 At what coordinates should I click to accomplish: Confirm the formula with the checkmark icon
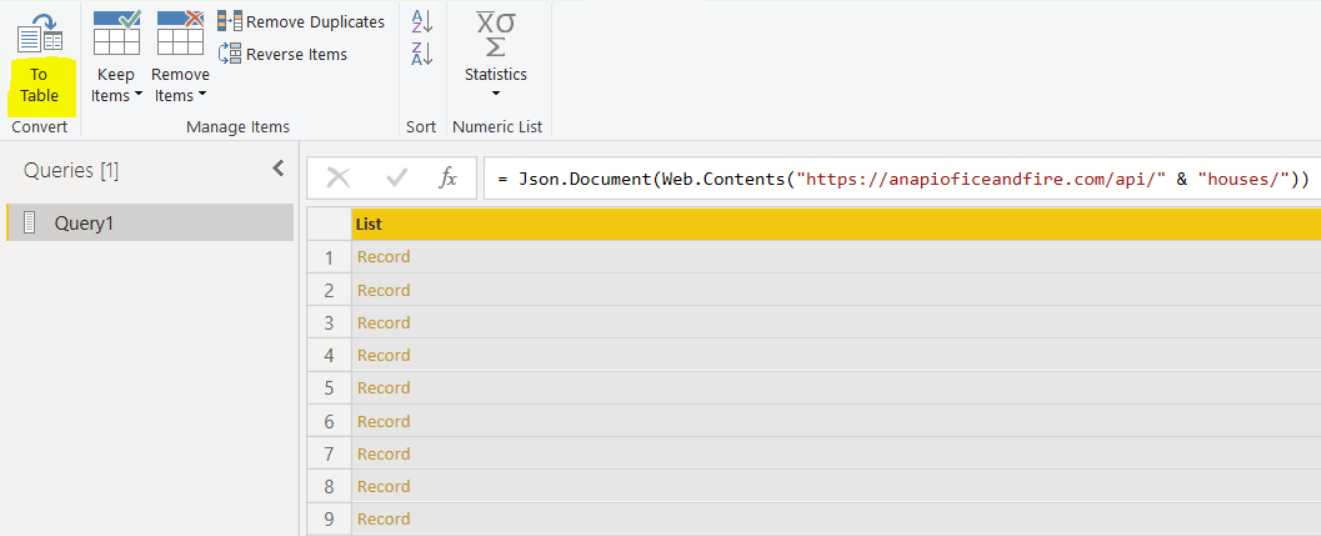pyautogui.click(x=396, y=178)
